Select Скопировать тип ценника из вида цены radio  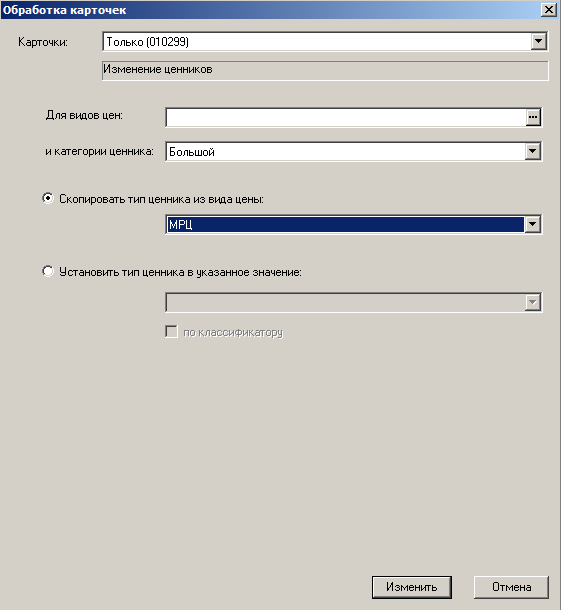pyautogui.click(x=48, y=198)
